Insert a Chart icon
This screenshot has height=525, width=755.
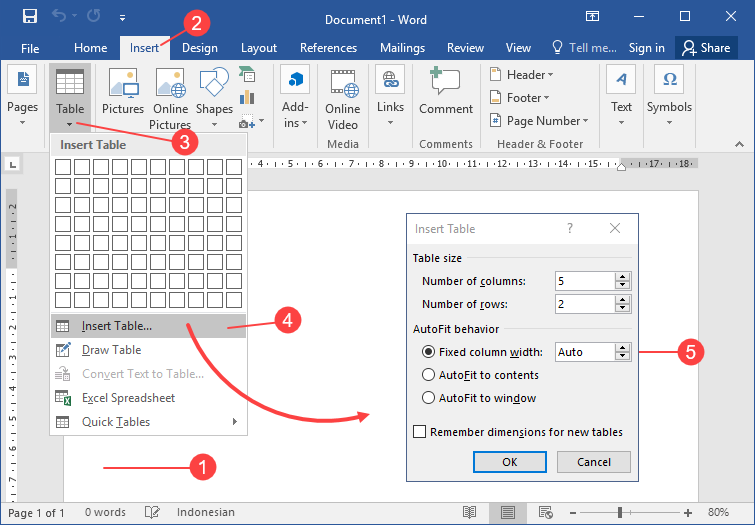click(x=247, y=97)
